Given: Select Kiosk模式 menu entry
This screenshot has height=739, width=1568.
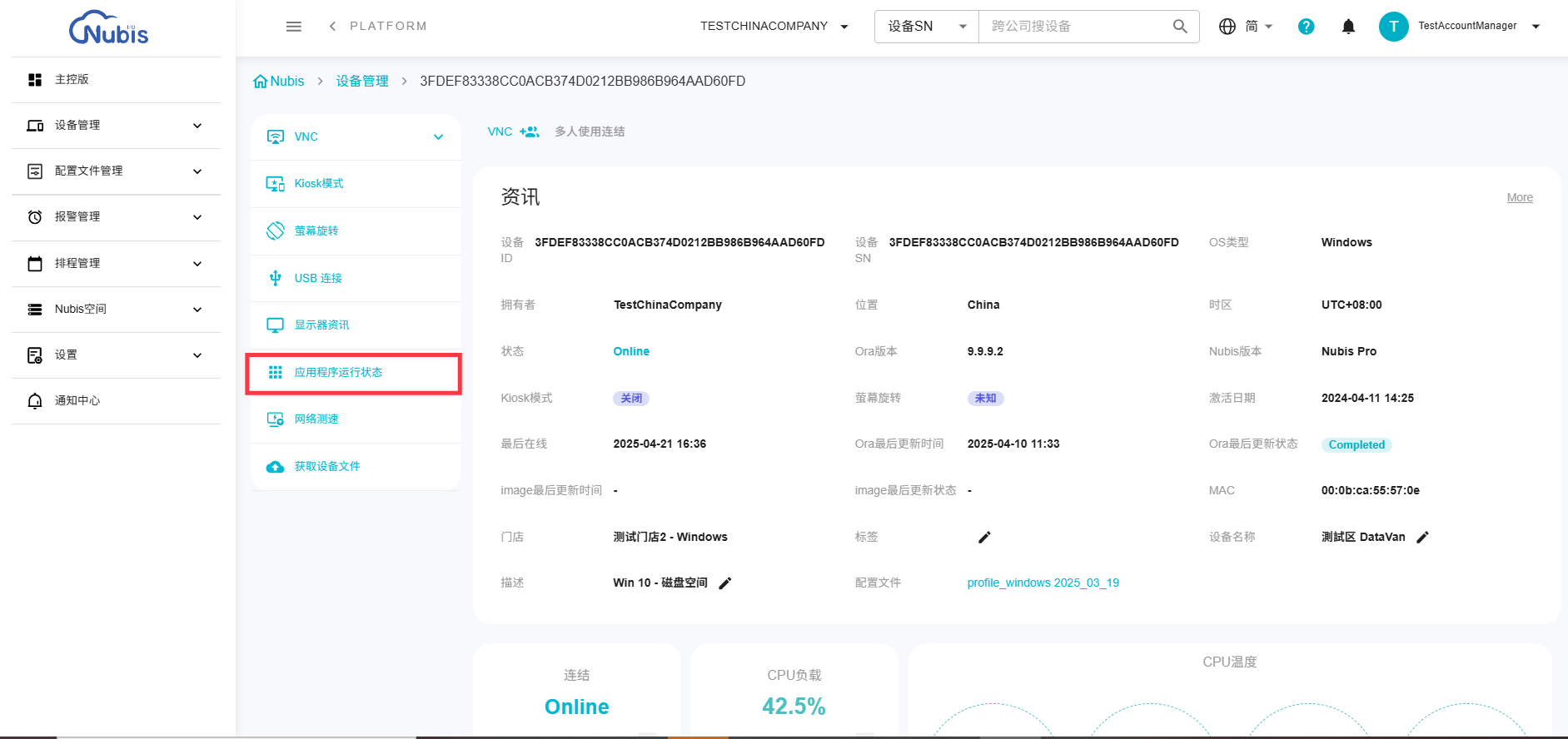Looking at the screenshot, I should (x=356, y=184).
